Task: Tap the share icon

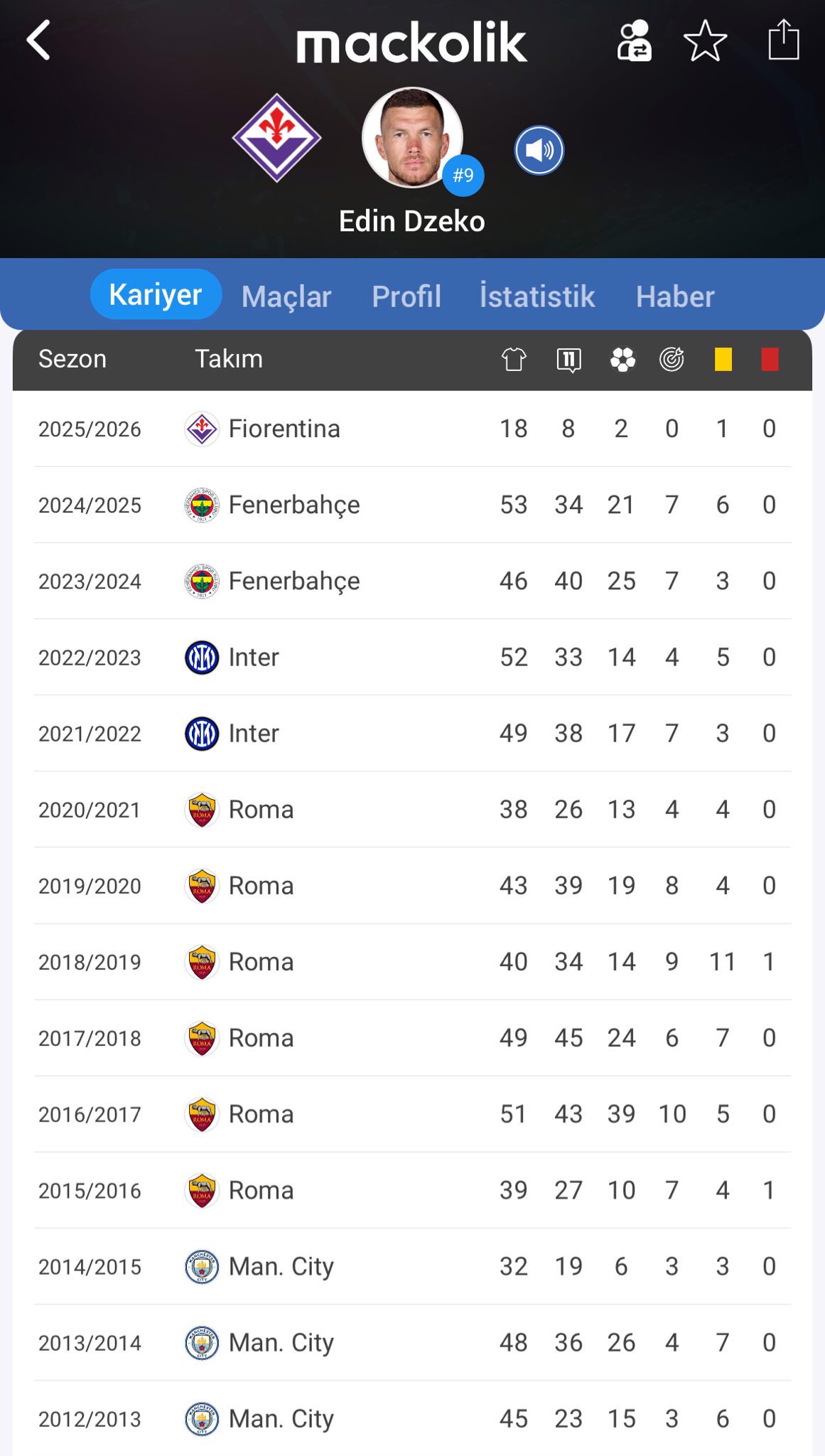Action: (784, 41)
